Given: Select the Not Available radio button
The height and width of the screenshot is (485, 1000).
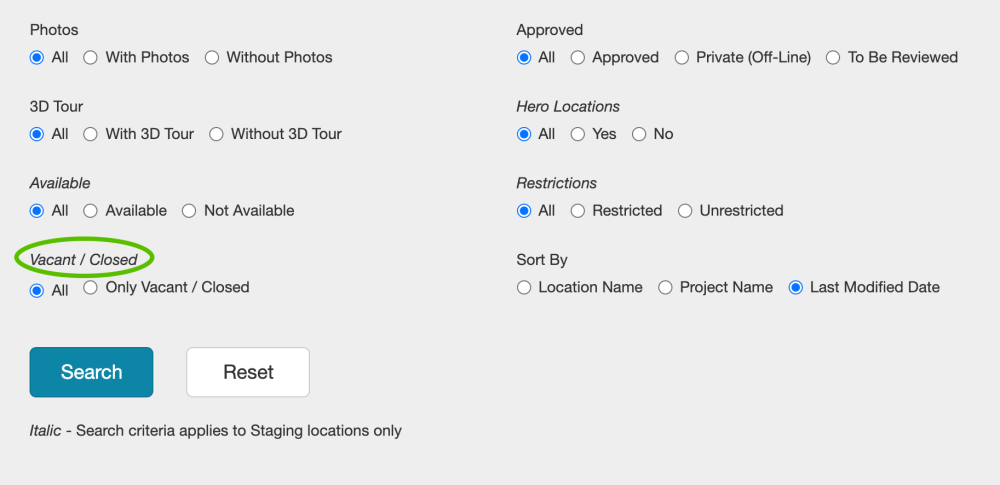Looking at the screenshot, I should (x=189, y=211).
